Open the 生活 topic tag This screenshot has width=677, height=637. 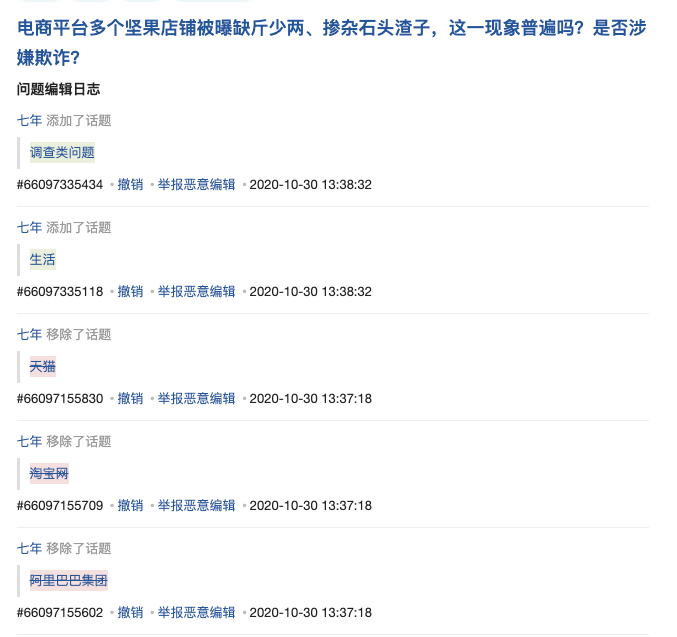43,260
